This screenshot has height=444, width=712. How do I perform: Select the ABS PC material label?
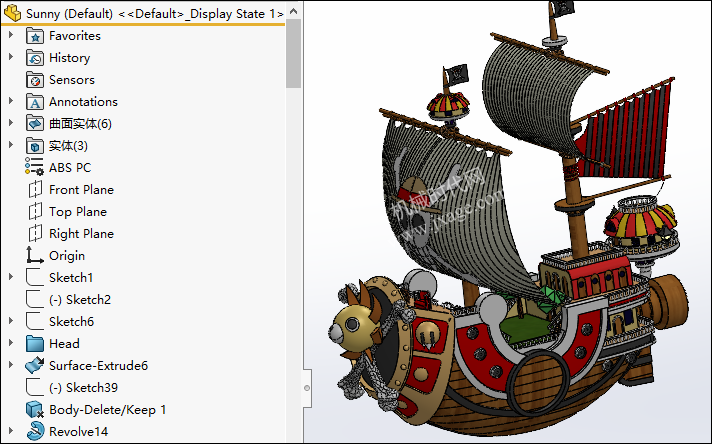coord(70,168)
